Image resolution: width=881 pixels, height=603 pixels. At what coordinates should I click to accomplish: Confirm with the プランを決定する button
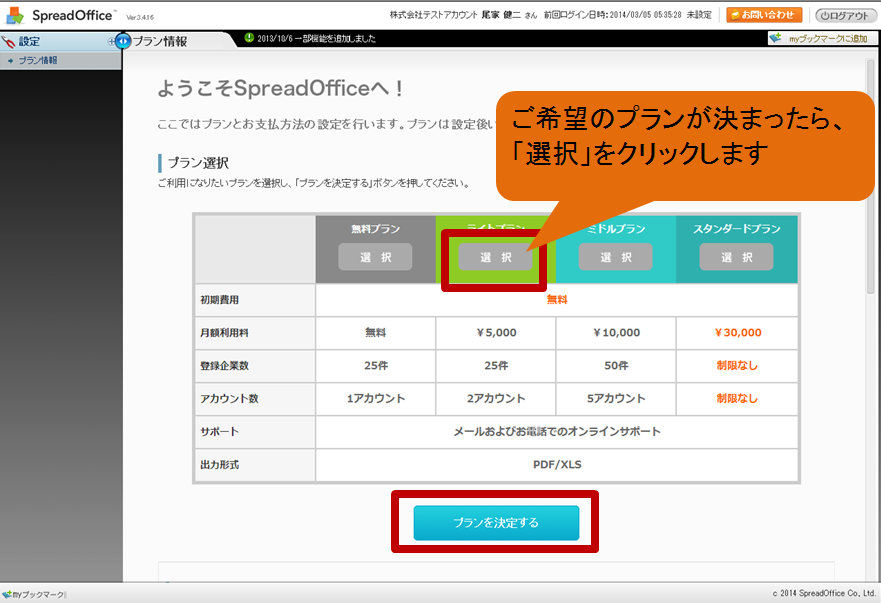pyautogui.click(x=496, y=523)
